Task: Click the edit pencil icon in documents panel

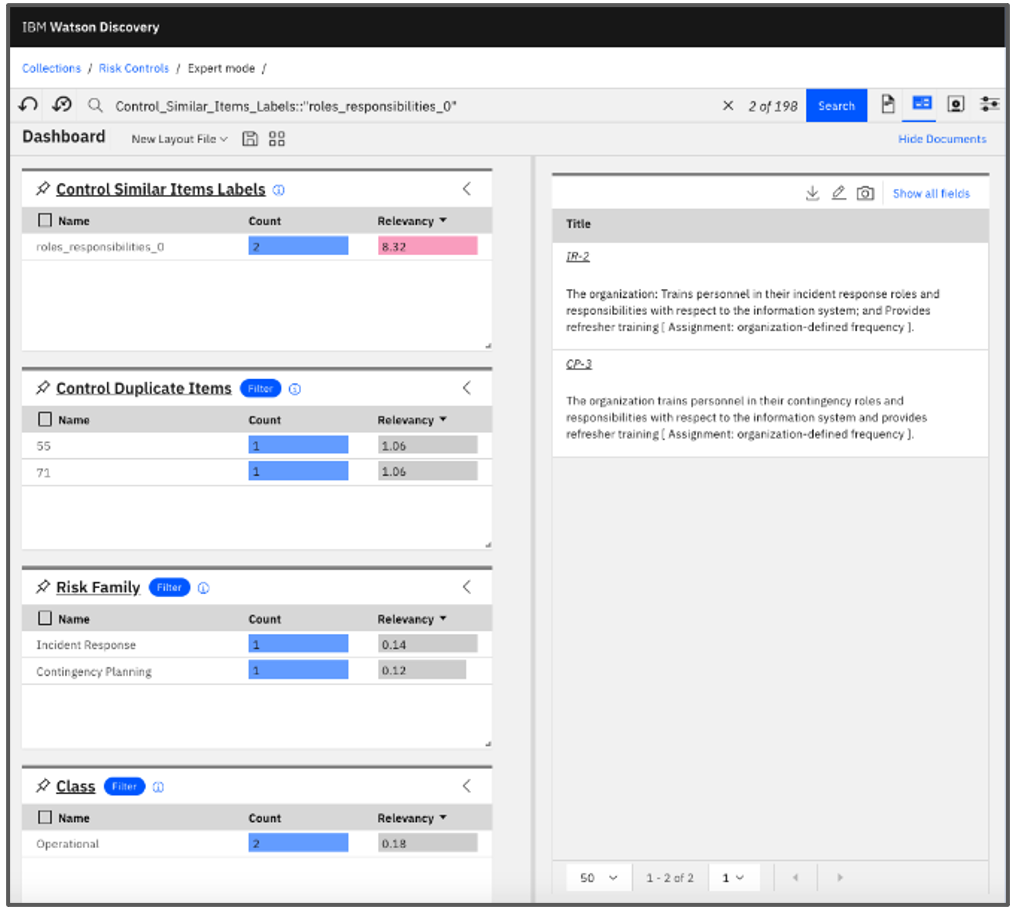Action: click(838, 193)
